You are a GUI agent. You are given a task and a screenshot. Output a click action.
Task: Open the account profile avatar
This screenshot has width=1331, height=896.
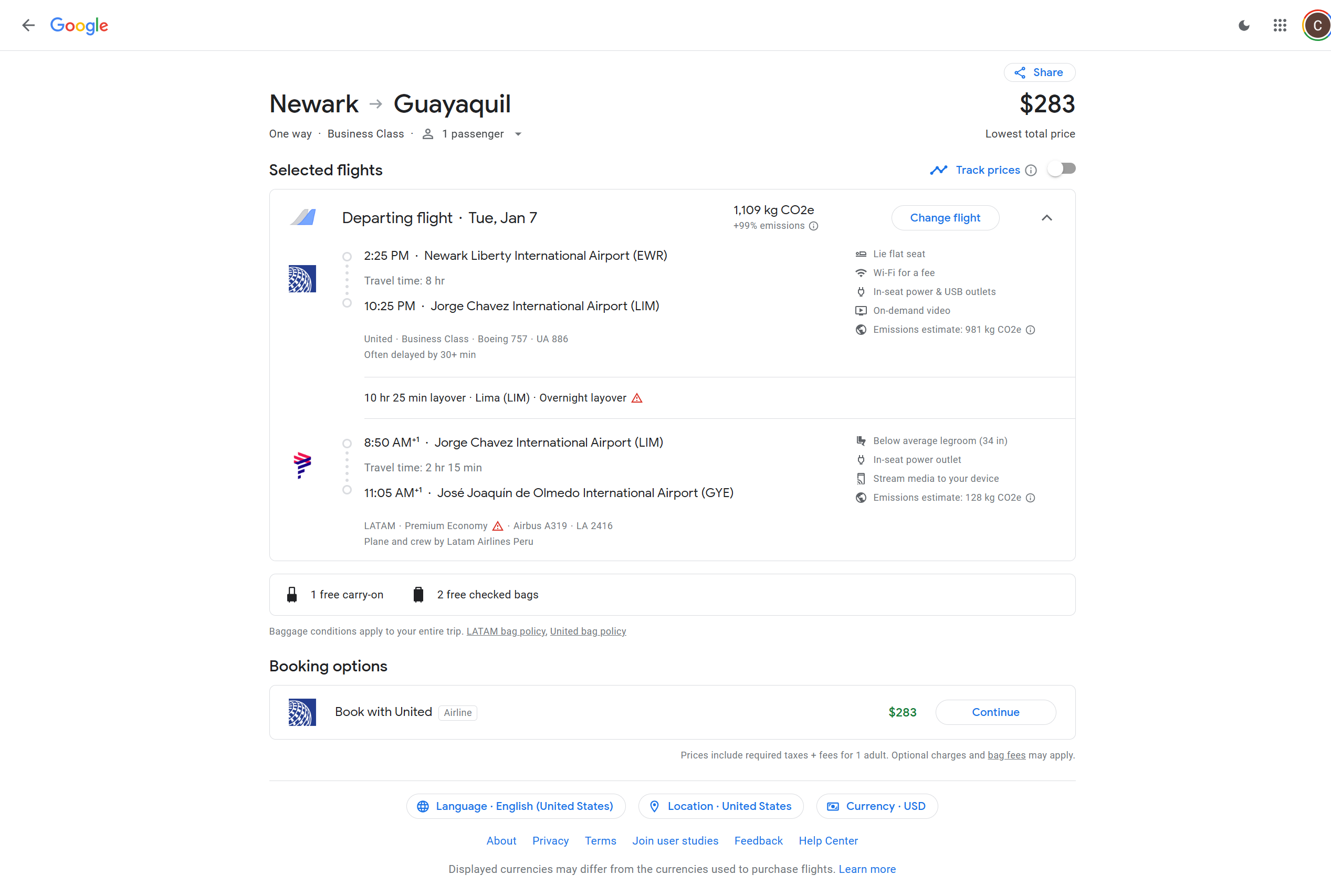tap(1316, 25)
